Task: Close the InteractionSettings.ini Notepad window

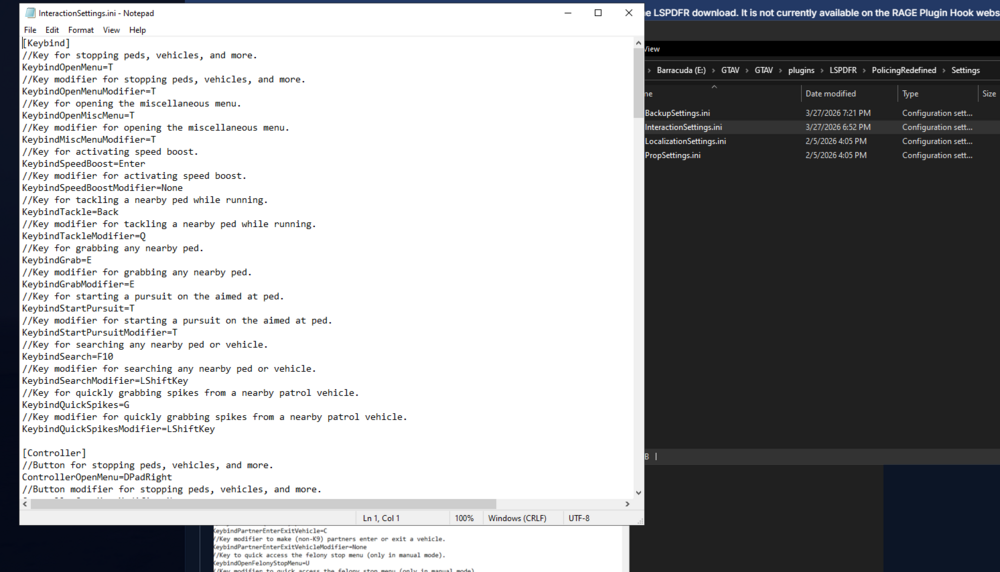Action: (x=628, y=13)
